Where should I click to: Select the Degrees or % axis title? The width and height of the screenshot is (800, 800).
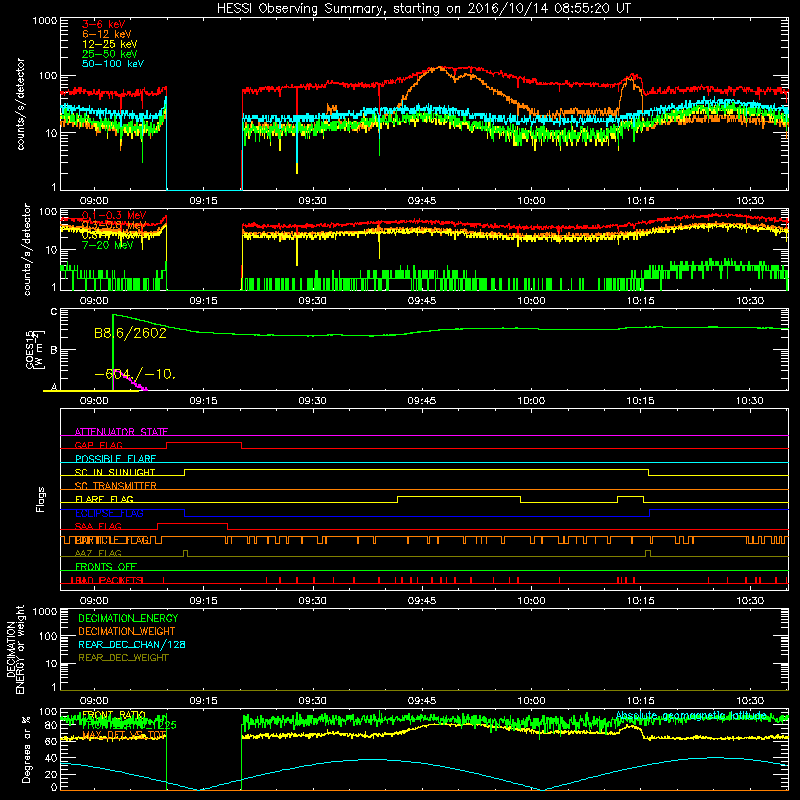click(x=26, y=749)
